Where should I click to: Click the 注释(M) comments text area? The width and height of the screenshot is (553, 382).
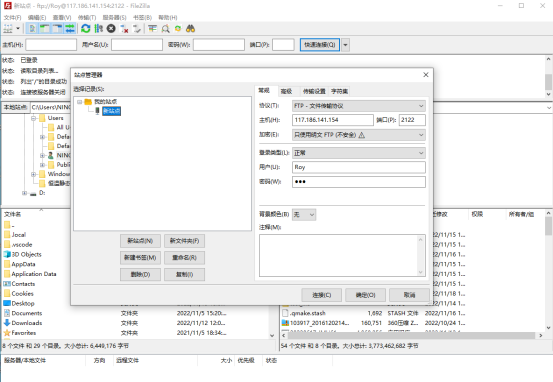(x=342, y=255)
